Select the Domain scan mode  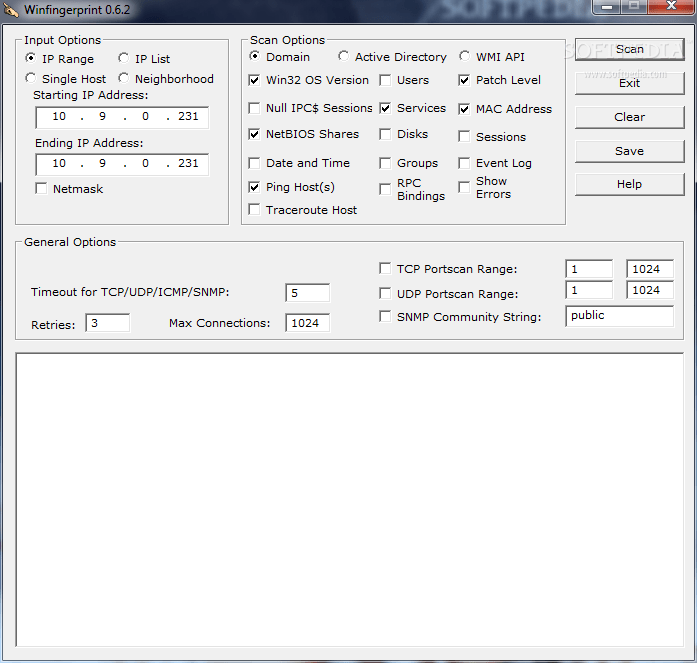coord(254,56)
